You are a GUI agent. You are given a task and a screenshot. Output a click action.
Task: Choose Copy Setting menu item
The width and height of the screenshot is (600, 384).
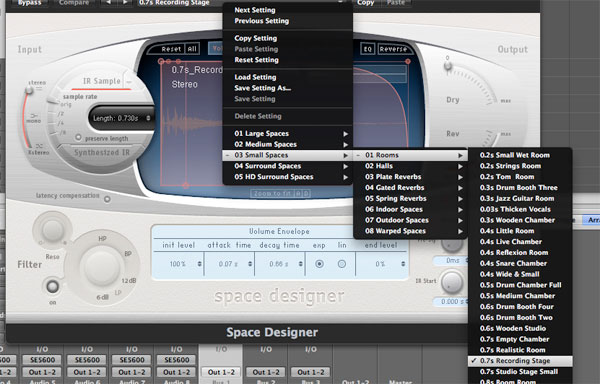click(287, 38)
